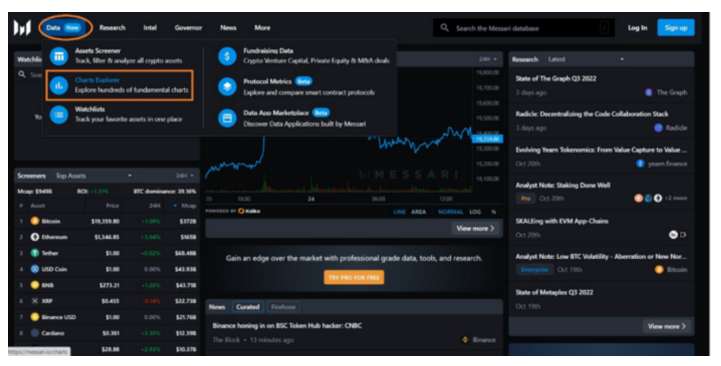Open Evolving Yearn Tokenomics article
Screen dimensions: 721x366
click(601, 150)
